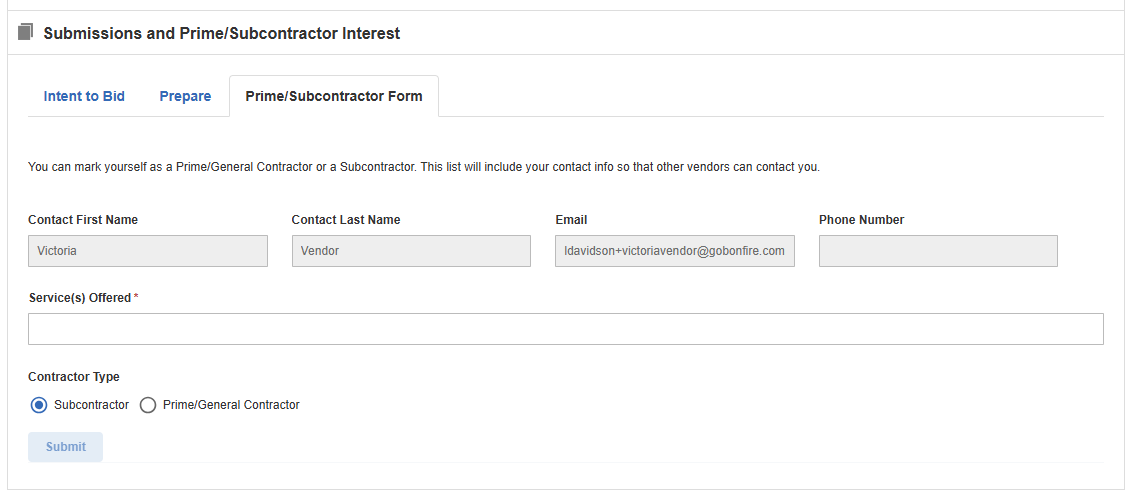Click the Service(s) Offered required label
1132x496 pixels.
pos(84,297)
